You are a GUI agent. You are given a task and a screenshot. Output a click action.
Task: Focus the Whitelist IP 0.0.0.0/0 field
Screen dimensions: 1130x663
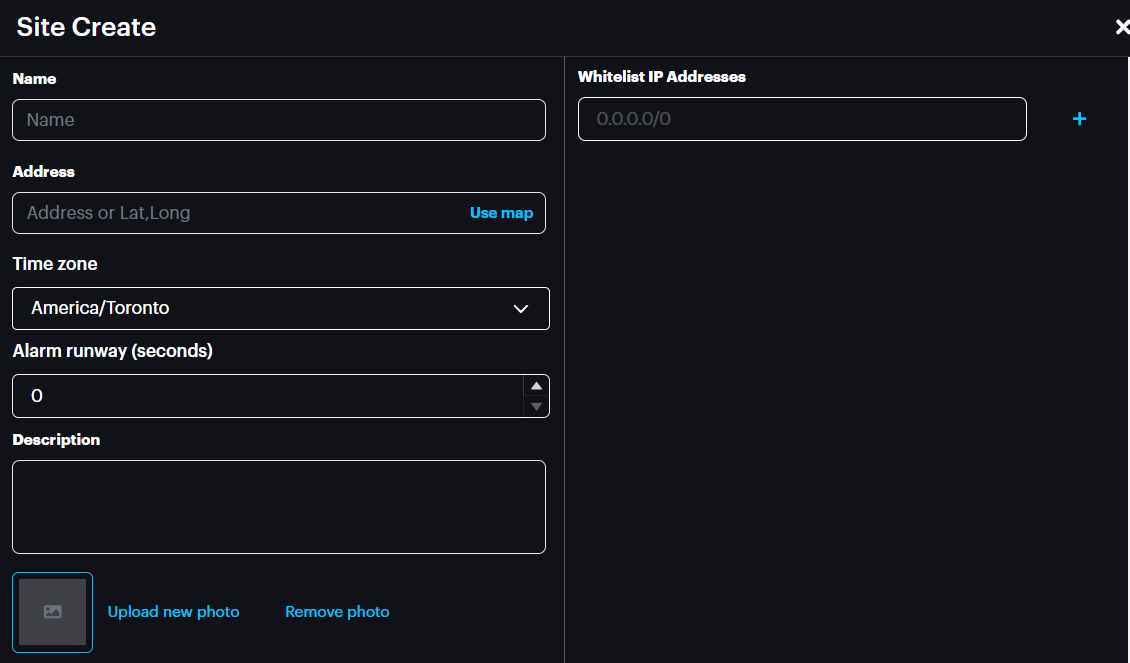pyautogui.click(x=801, y=119)
